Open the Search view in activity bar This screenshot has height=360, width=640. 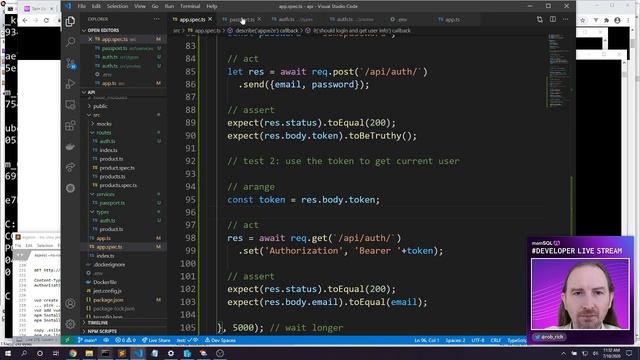(70, 42)
